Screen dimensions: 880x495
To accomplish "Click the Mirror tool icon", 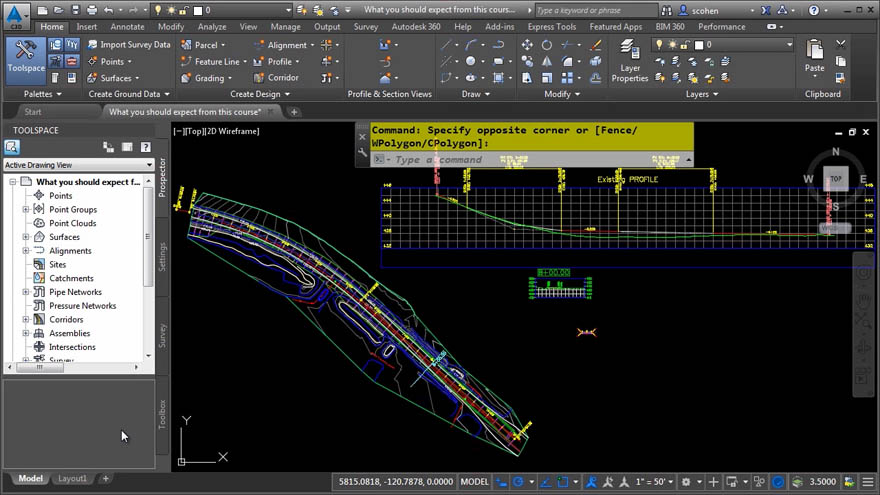I will tap(547, 62).
